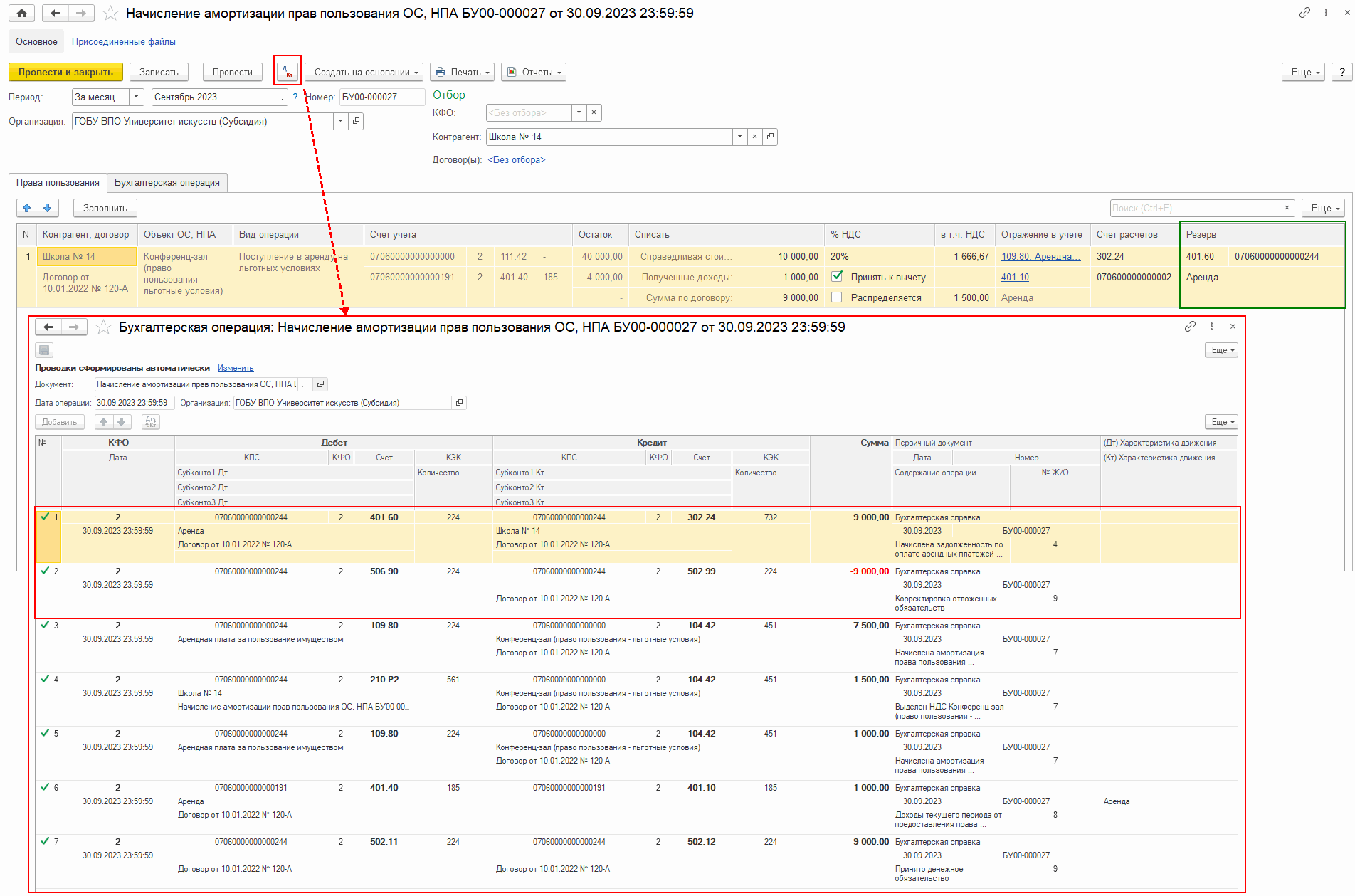Show hint for period field
1355x896 pixels.
(x=295, y=97)
